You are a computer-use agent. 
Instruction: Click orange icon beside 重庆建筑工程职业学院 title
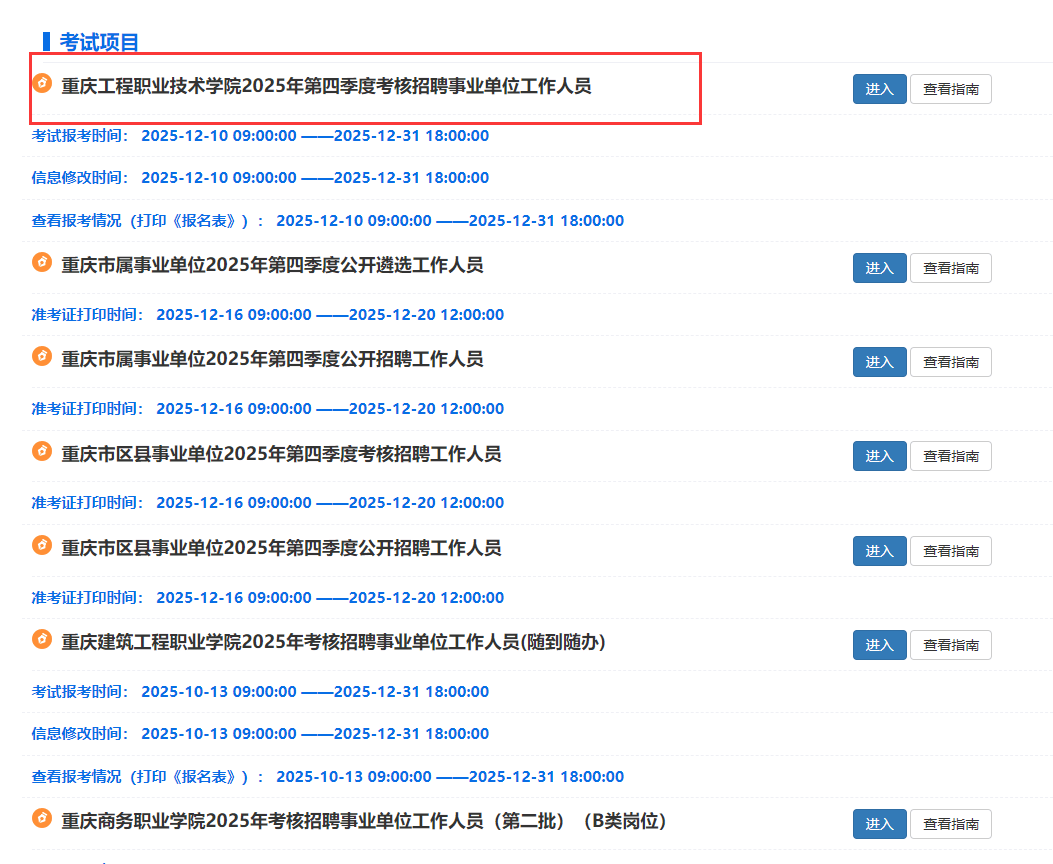(x=42, y=639)
